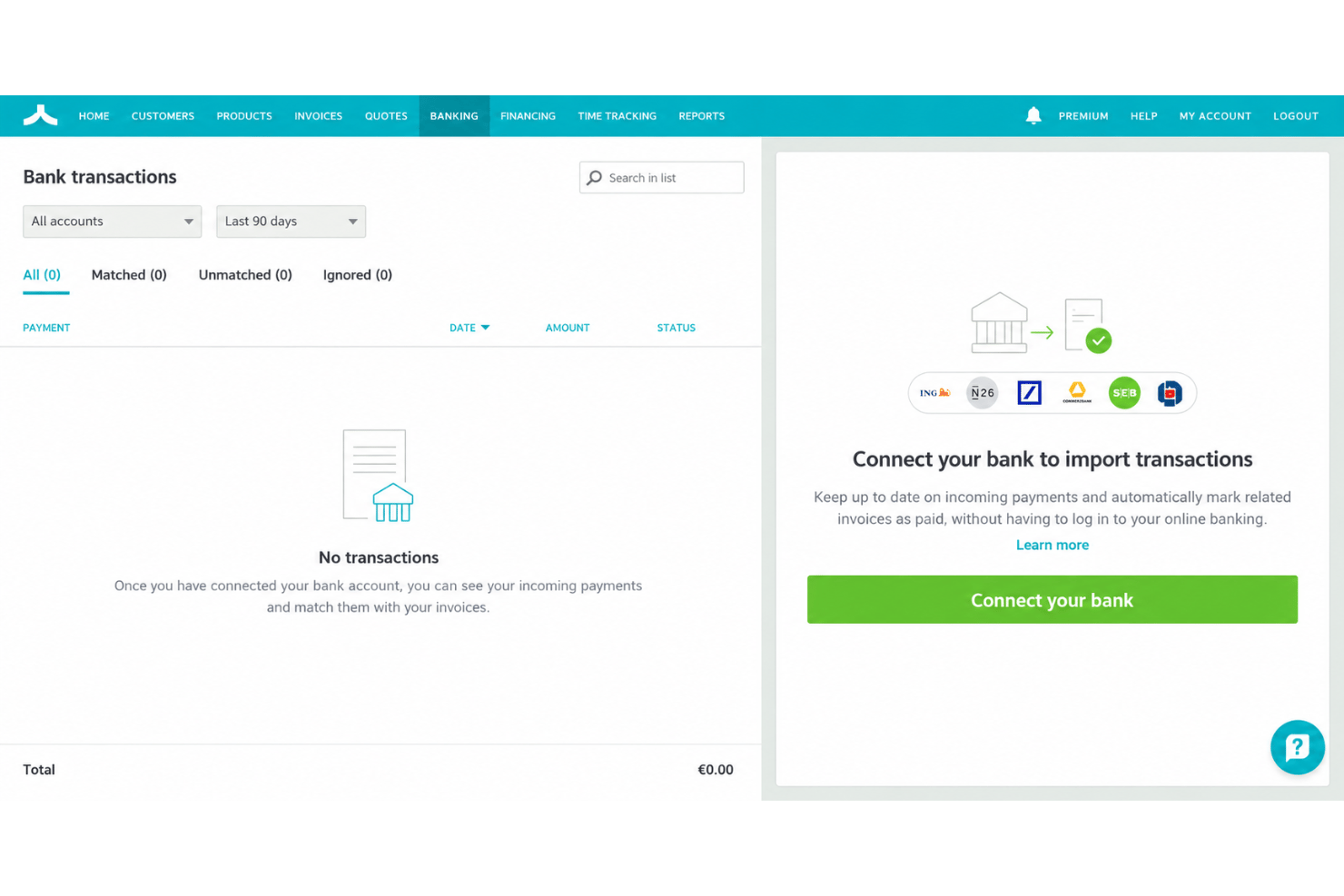Click the AMOUNT column header
1344x896 pixels.
pyautogui.click(x=568, y=328)
